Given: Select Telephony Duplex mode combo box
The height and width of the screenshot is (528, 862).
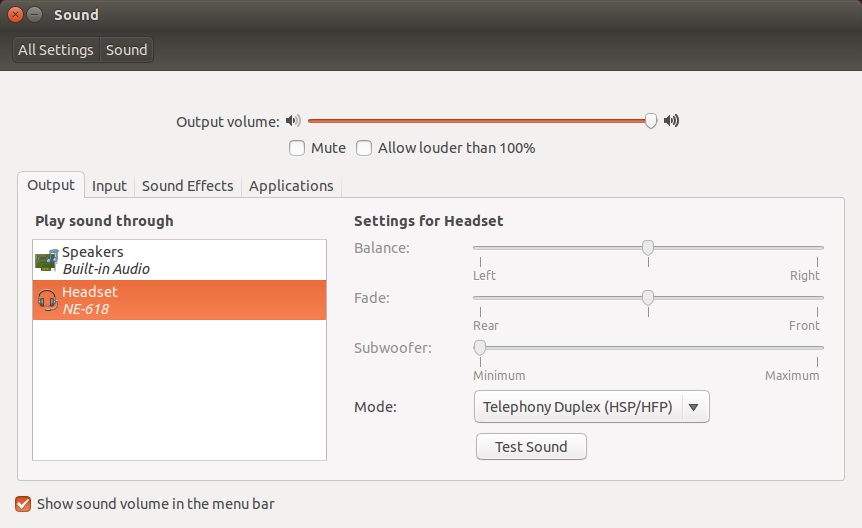Looking at the screenshot, I should (x=580, y=407).
